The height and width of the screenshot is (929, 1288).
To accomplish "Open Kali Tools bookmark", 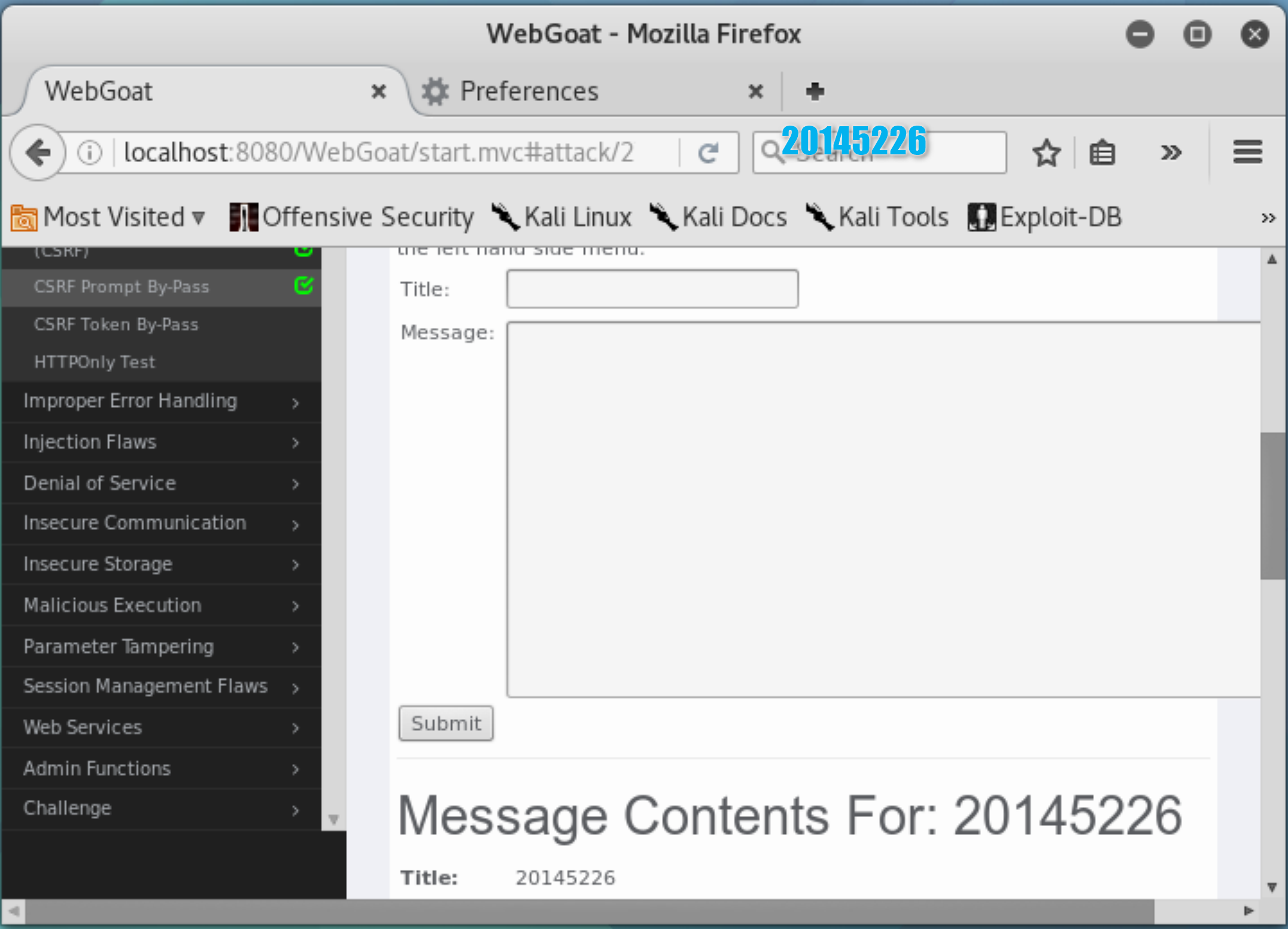I will point(877,217).
